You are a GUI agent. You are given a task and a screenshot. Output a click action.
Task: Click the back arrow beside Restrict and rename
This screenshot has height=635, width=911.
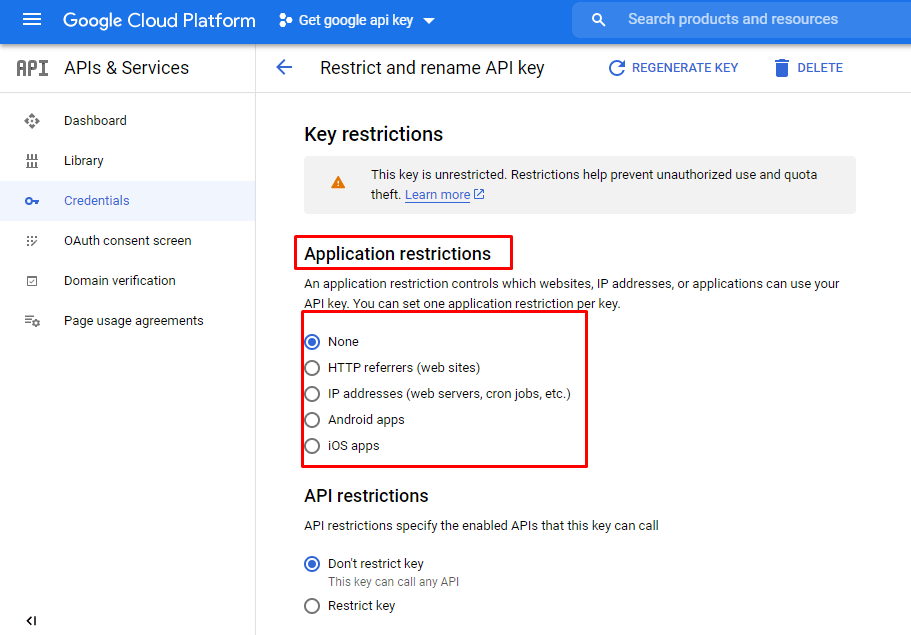pyautogui.click(x=284, y=67)
